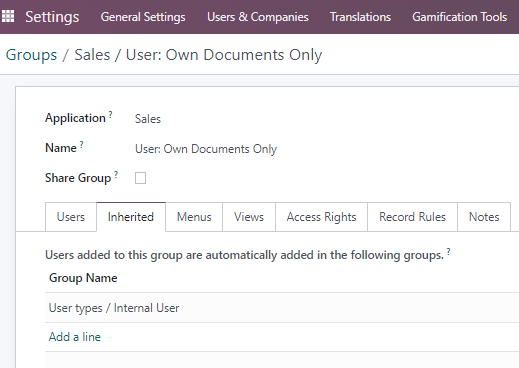This screenshot has height=368, width=519.
Task: Open the General Settings menu
Action: point(143,17)
